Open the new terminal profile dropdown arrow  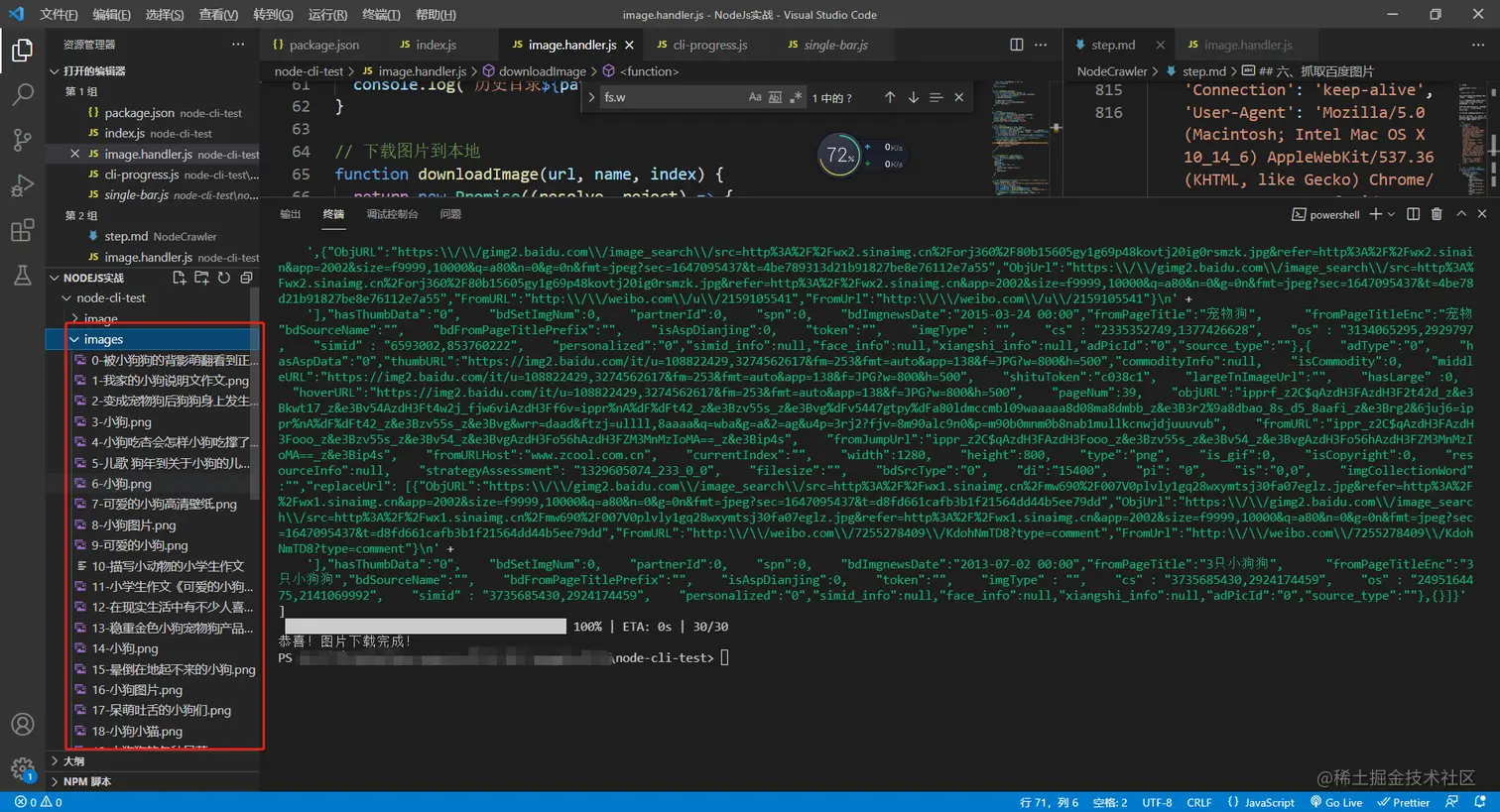[x=1391, y=214]
